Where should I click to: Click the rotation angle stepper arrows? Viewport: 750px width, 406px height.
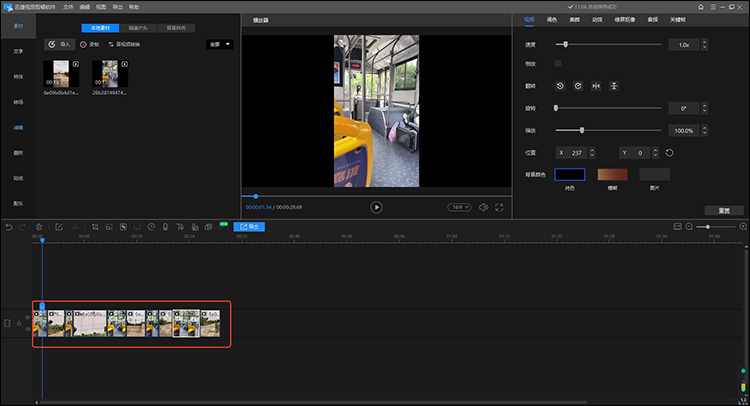pyautogui.click(x=704, y=109)
